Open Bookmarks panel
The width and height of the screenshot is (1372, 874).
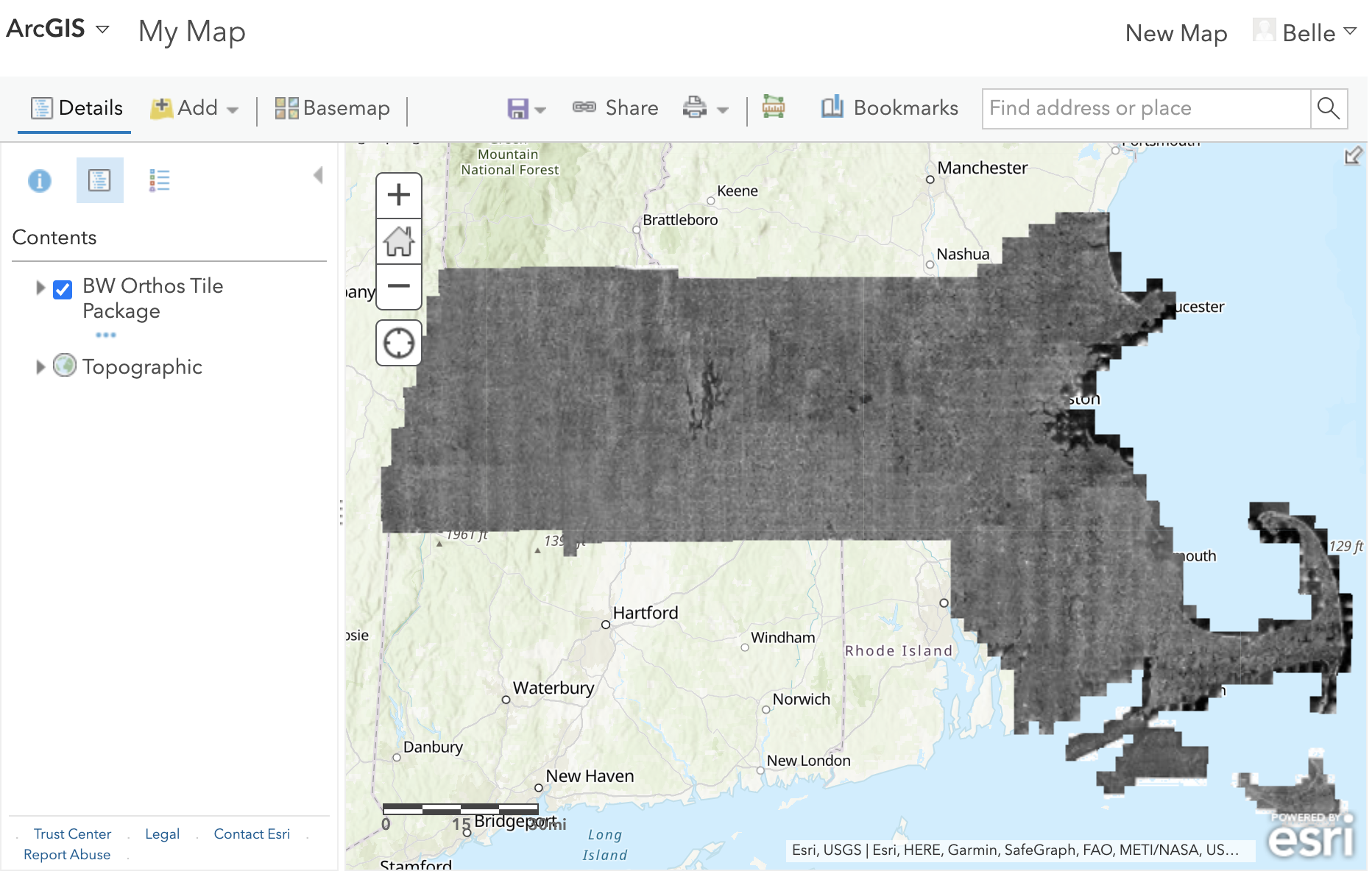click(890, 107)
